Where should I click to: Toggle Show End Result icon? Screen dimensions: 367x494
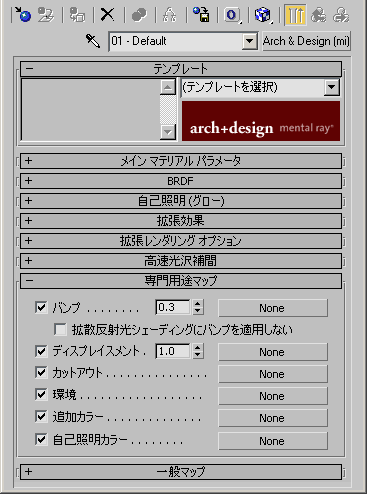point(295,15)
